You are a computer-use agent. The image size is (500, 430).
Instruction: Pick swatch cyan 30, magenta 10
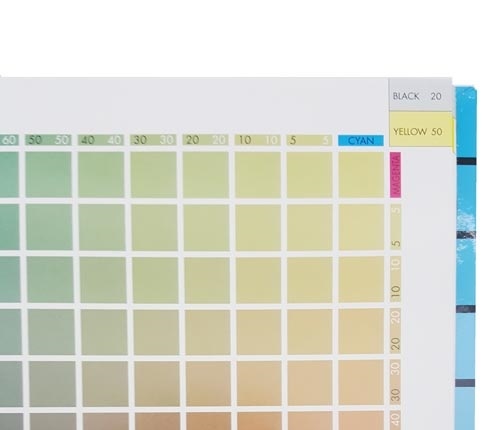coord(155,279)
